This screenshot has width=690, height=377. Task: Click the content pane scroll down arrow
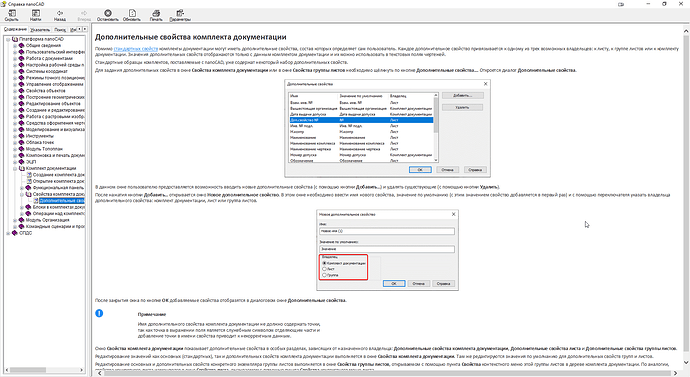coord(686,363)
